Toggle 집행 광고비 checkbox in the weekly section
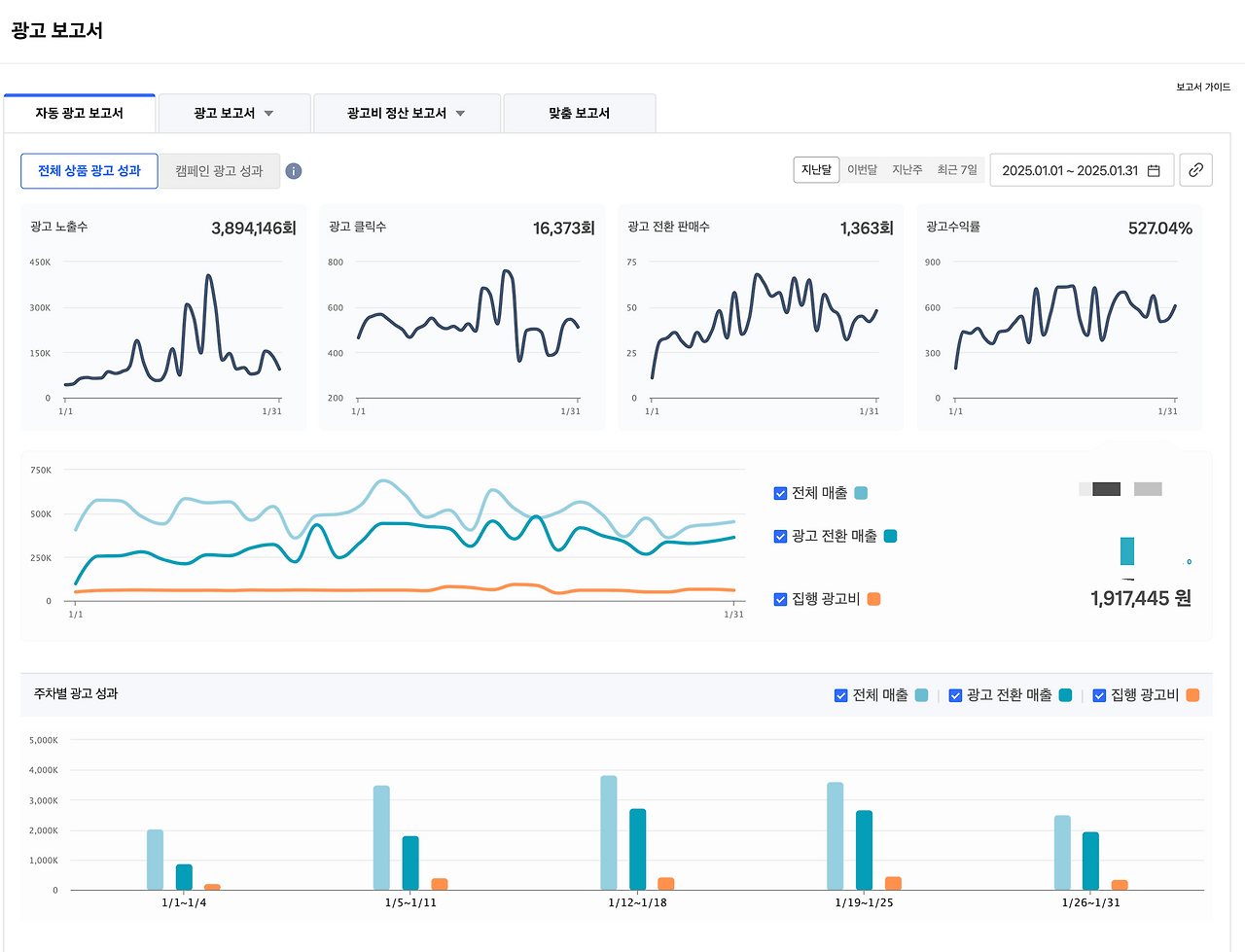 coord(1099,695)
